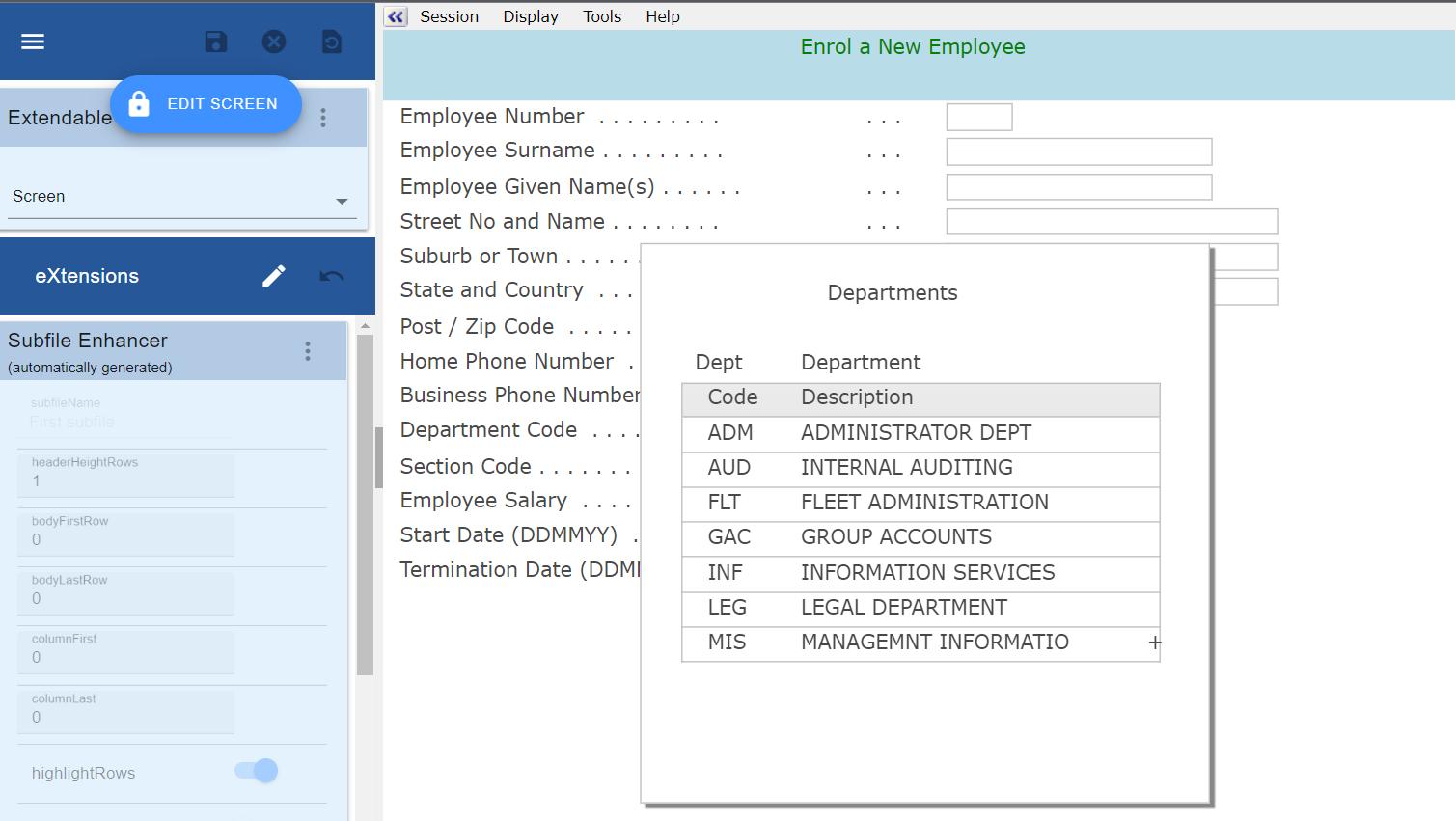Screen dimensions: 1456x821
Task: Open the Display menu
Action: click(x=530, y=16)
